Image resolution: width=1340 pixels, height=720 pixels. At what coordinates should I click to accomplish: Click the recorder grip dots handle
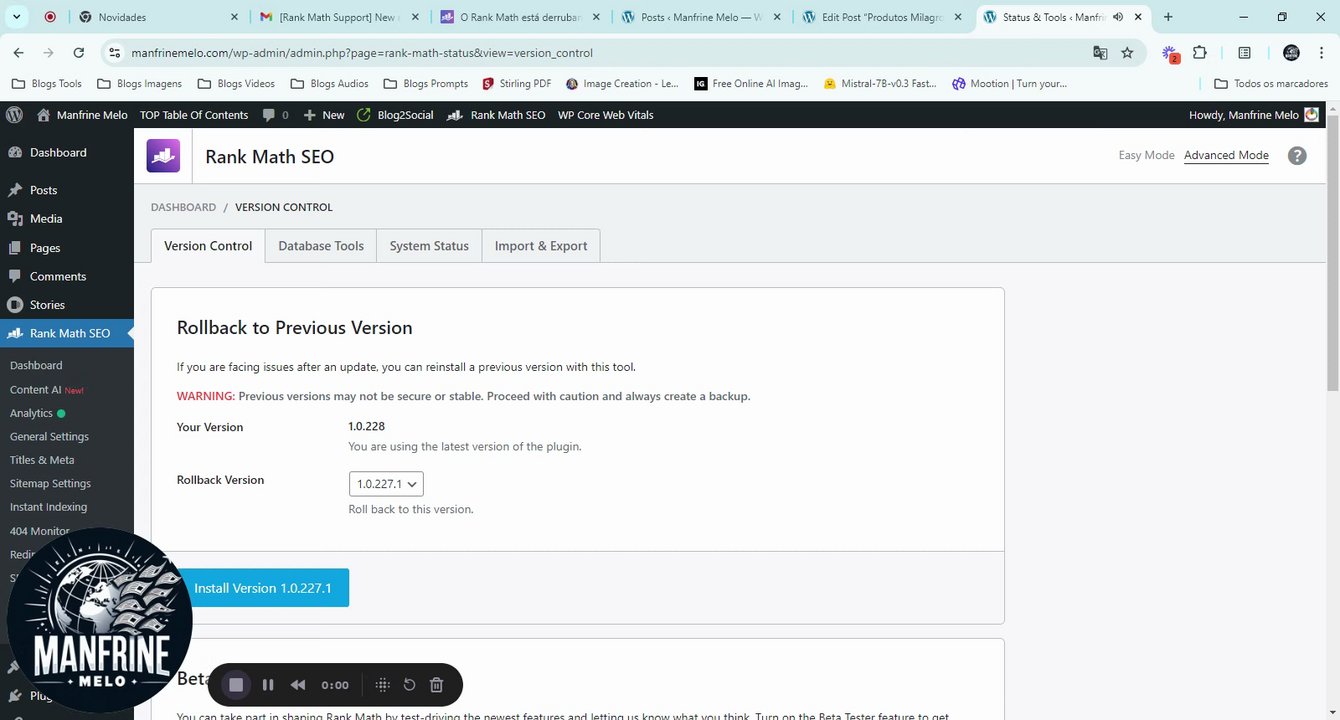coord(382,685)
